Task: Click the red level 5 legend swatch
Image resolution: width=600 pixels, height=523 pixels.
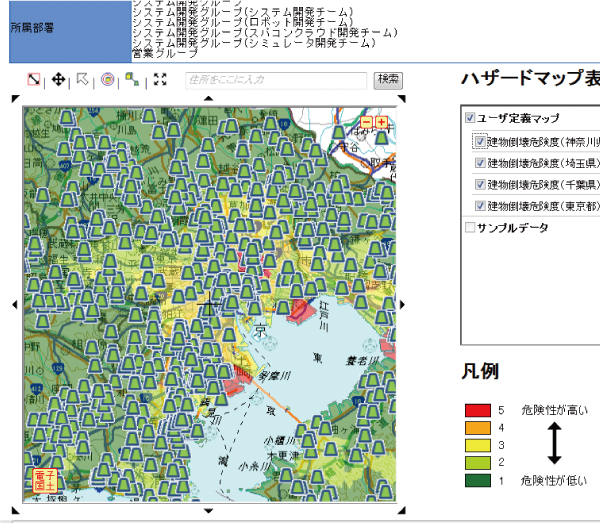Action: click(478, 410)
